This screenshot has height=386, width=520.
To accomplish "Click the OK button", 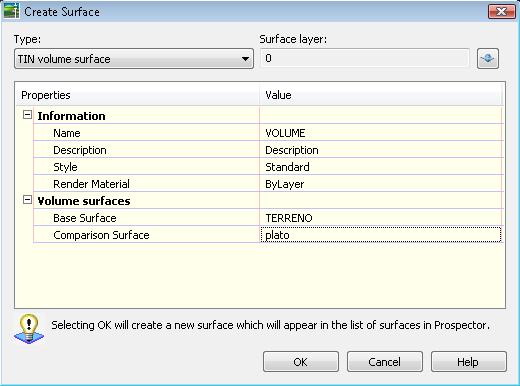I will point(301,362).
